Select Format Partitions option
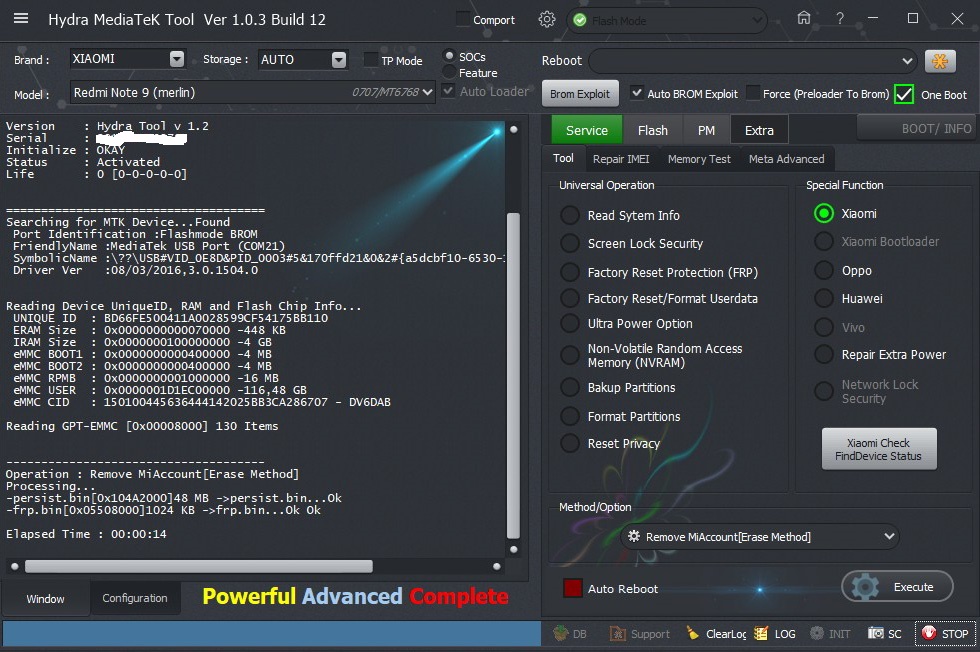 click(570, 416)
